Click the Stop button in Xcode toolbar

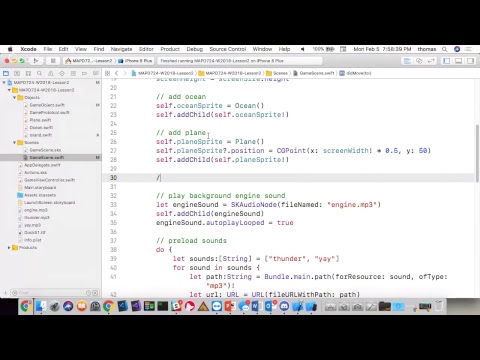pyautogui.click(x=53, y=61)
